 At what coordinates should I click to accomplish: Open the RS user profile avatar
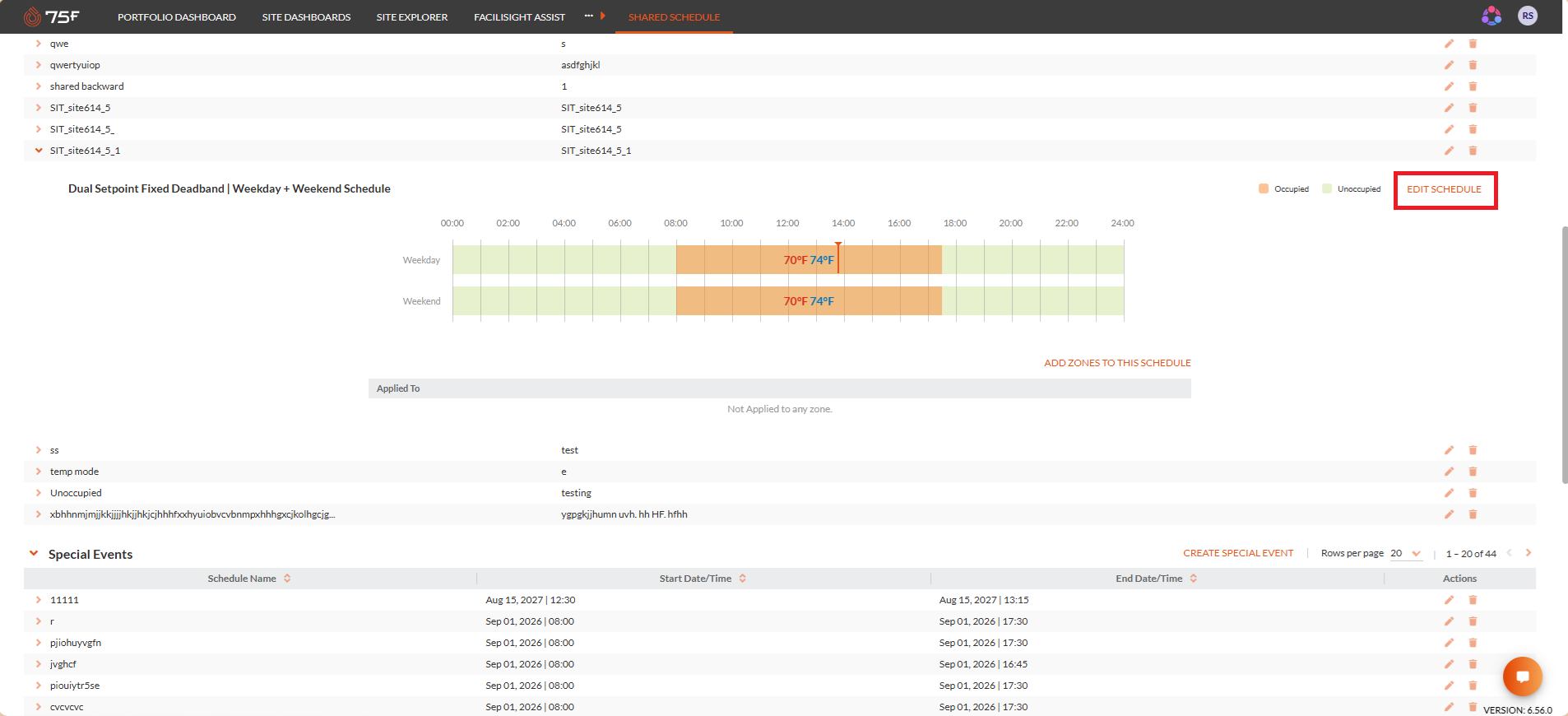click(1528, 16)
